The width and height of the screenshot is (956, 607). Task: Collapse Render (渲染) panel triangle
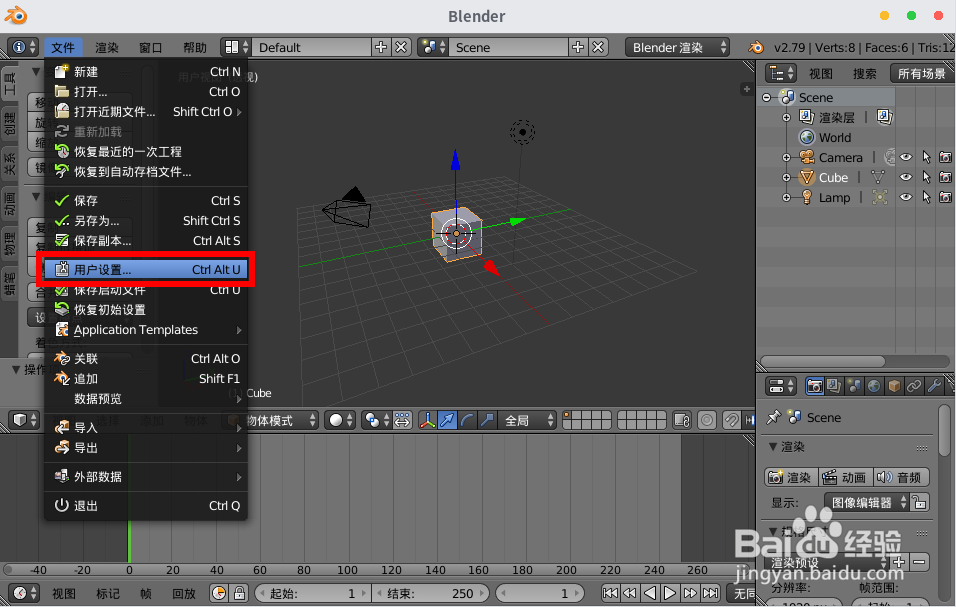[x=773, y=447]
